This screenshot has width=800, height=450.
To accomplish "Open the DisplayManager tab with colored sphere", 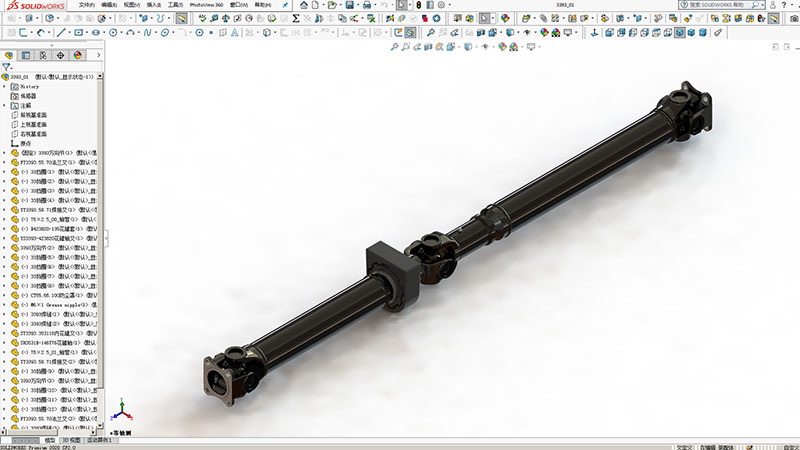I will pos(78,55).
